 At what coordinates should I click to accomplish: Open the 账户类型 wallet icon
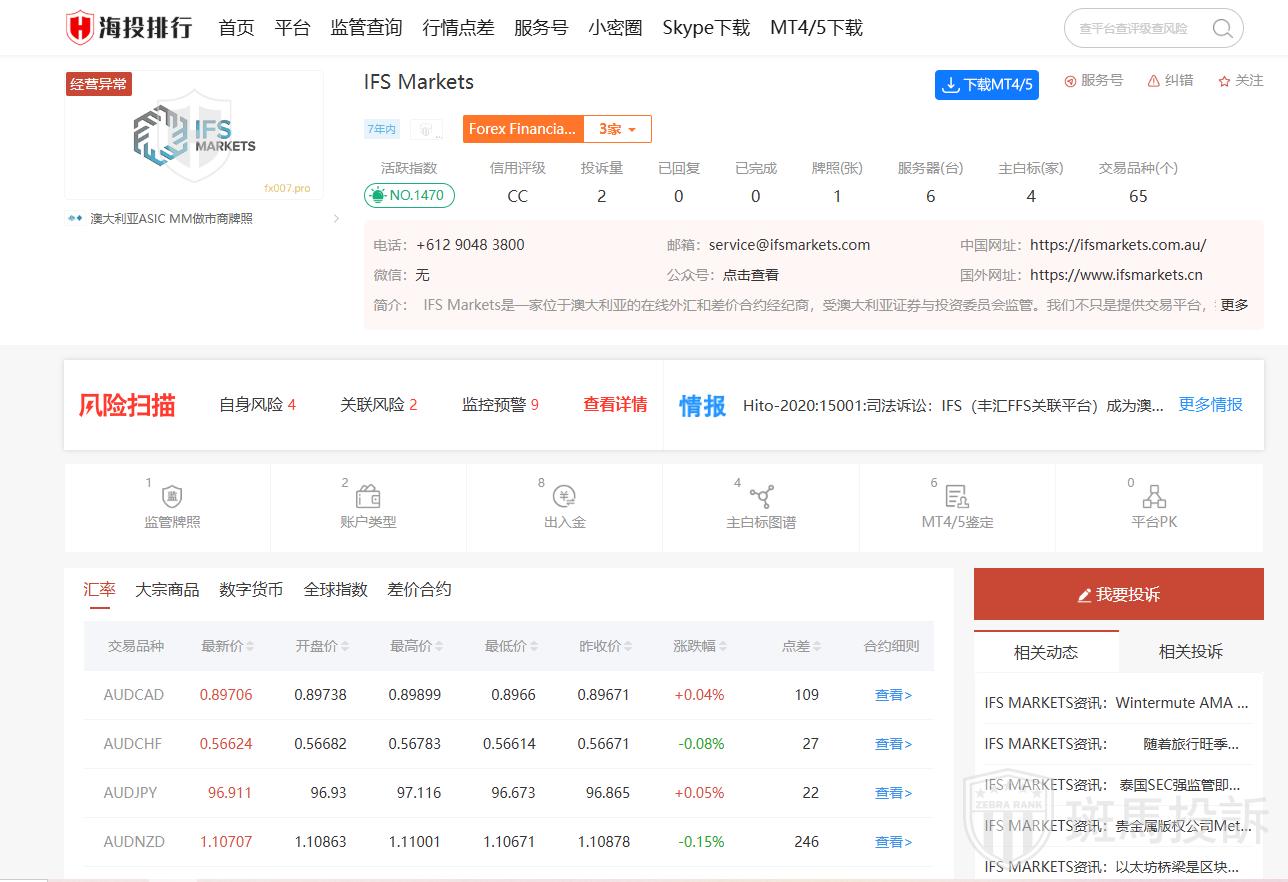368,497
